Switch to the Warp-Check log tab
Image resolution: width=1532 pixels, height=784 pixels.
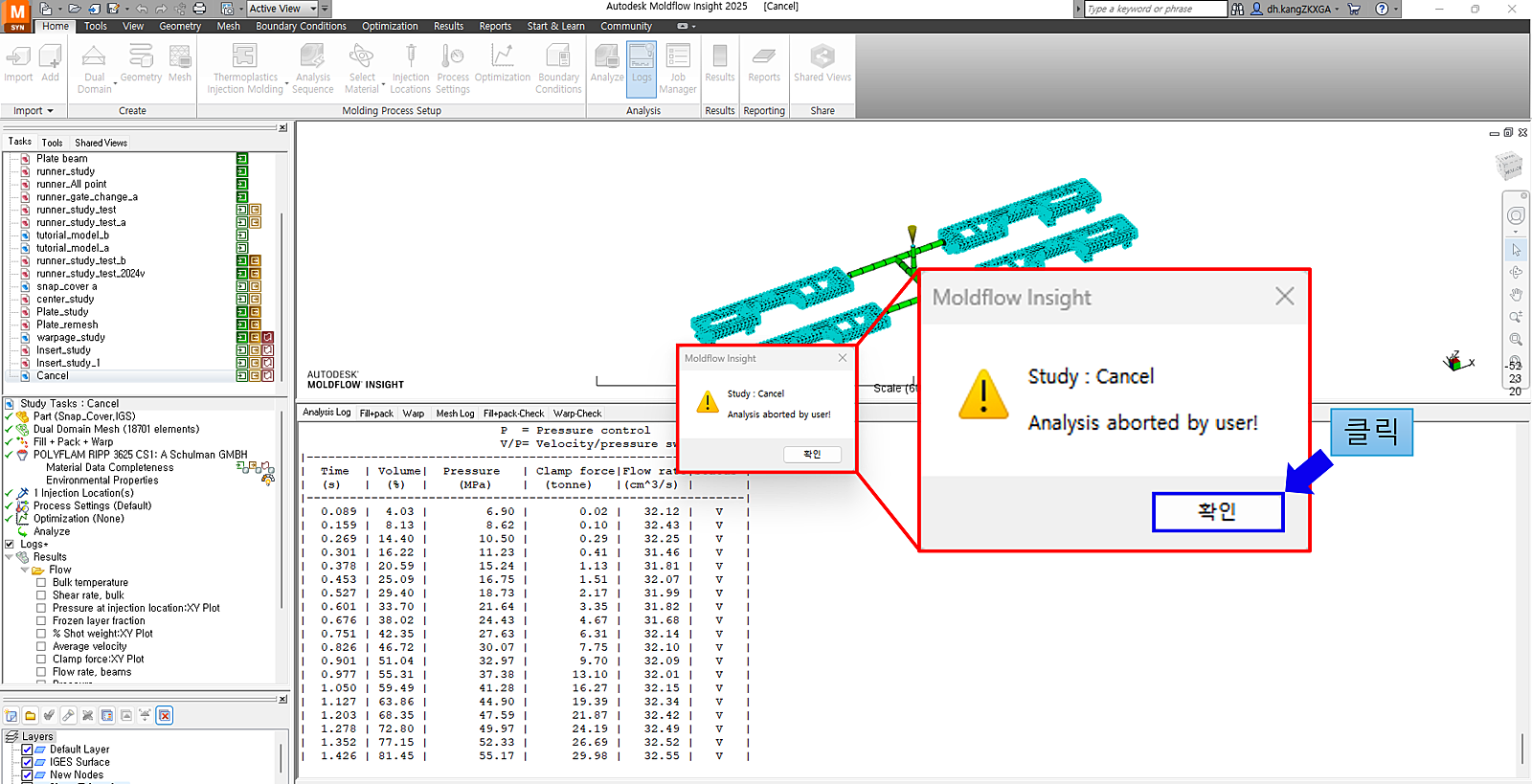pos(577,414)
